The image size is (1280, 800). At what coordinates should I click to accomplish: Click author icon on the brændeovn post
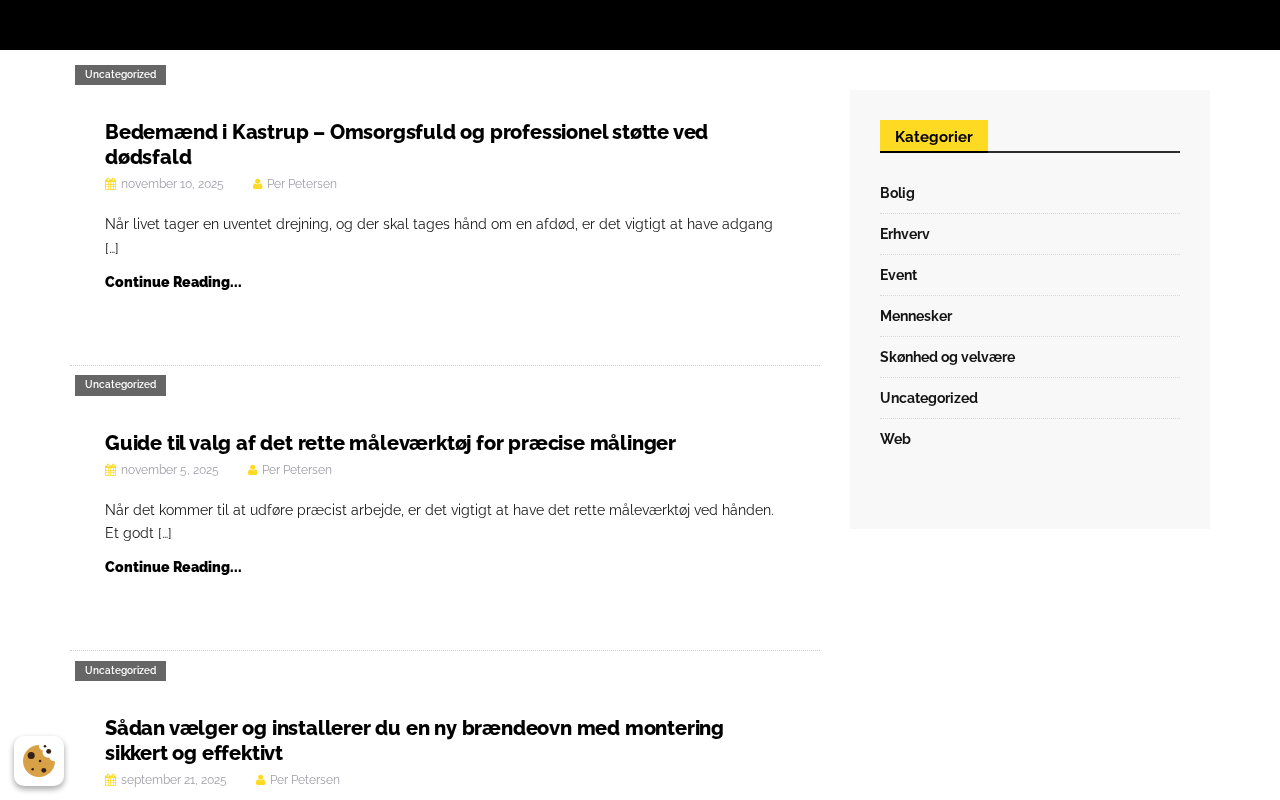pos(261,780)
